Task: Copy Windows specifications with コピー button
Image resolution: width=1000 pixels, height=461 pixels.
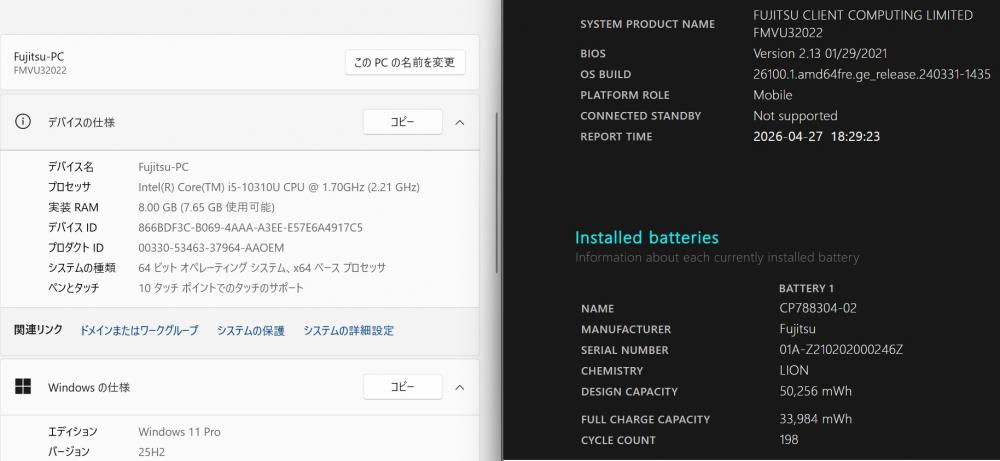Action: 402,387
